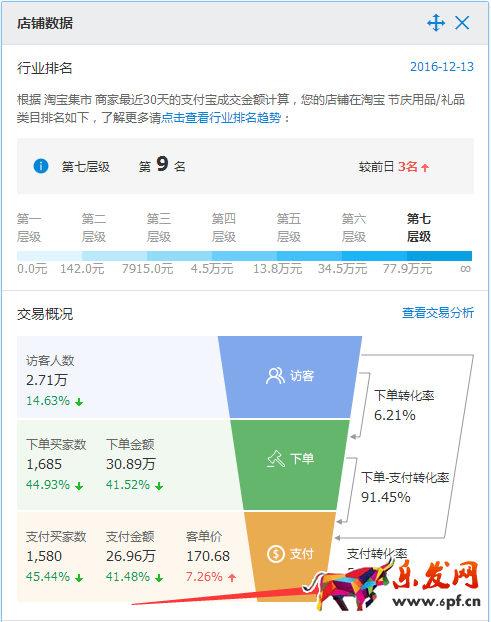Image resolution: width=491 pixels, height=622 pixels.
Task: Click the order gavel icon in the funnel
Action: [276, 459]
